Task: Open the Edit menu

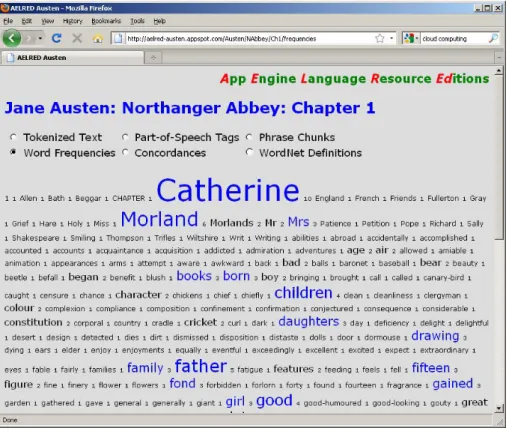Action: click(x=27, y=21)
